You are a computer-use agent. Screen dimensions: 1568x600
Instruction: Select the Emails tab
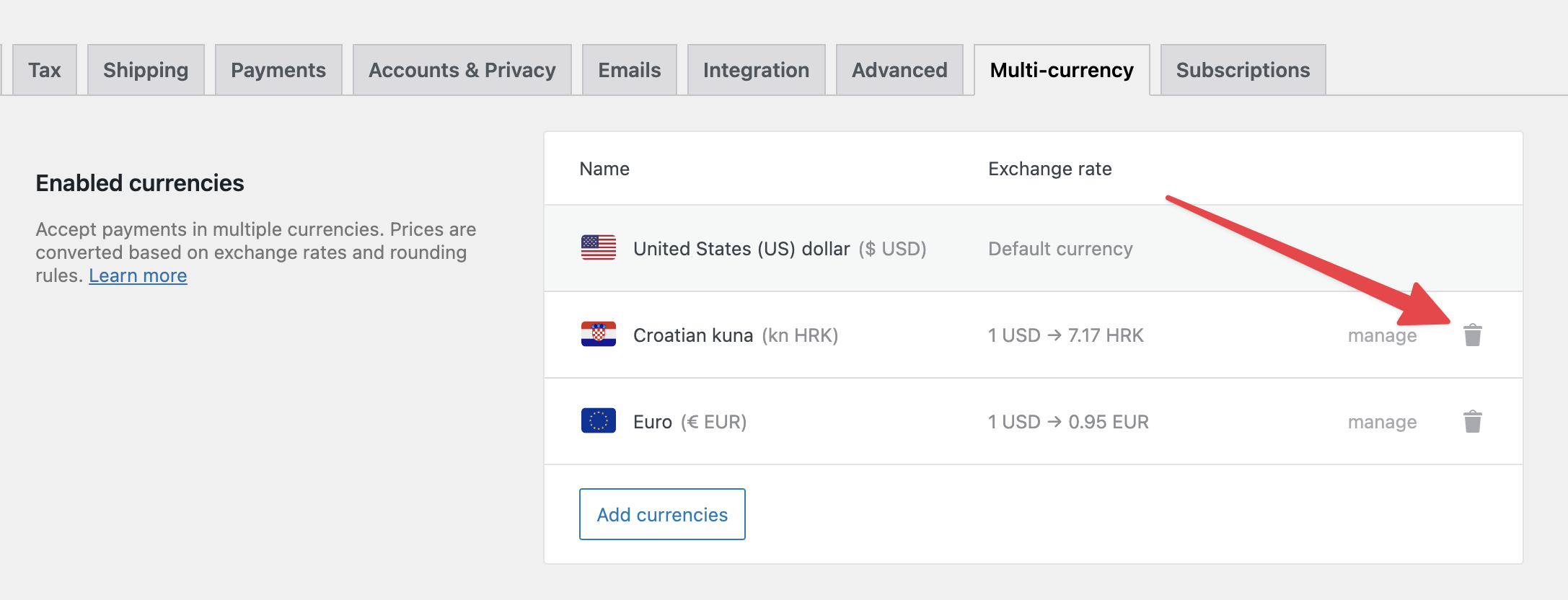click(x=629, y=70)
